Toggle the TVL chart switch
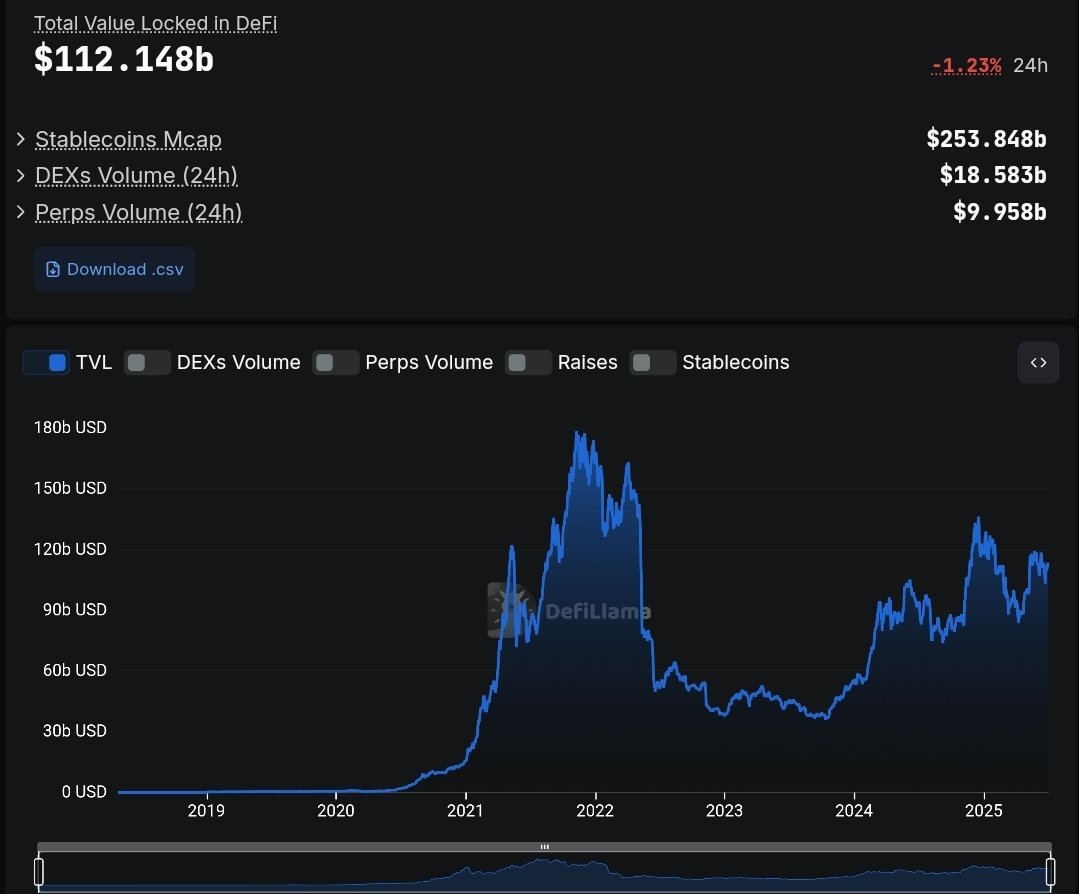Image resolution: width=1079 pixels, height=894 pixels. [x=46, y=363]
